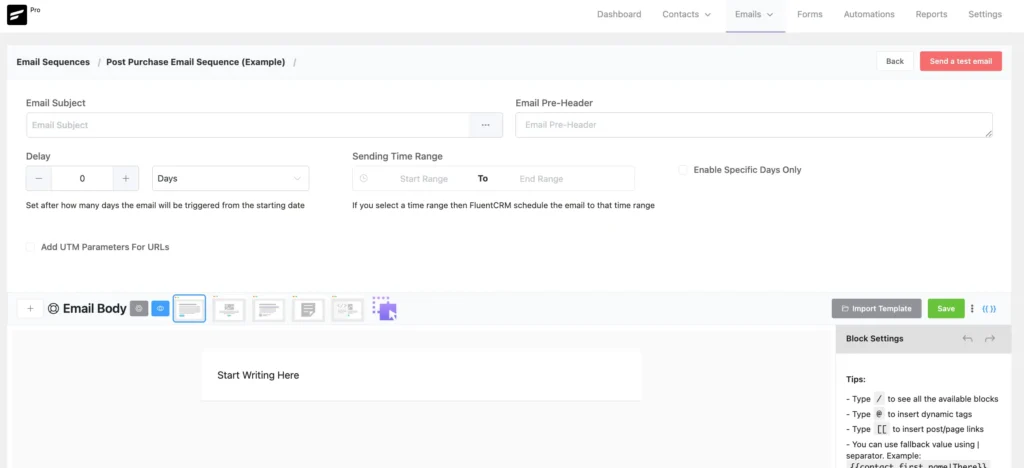Increase delay with the plus button

pos(125,178)
